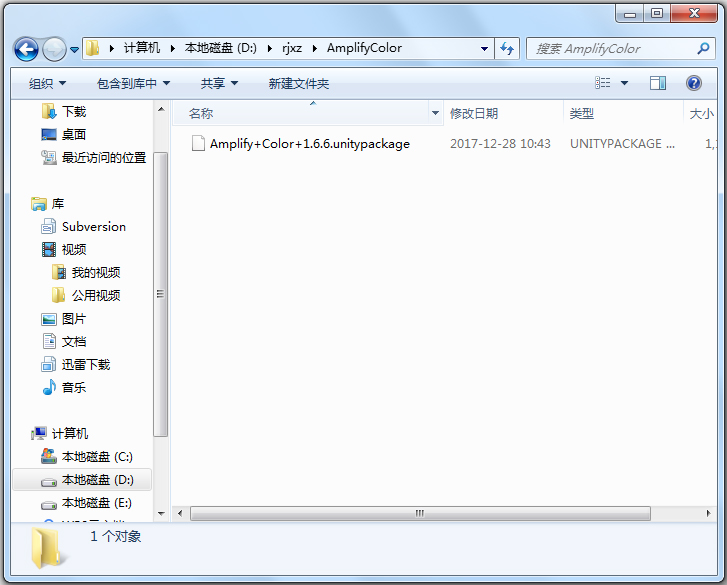727x585 pixels.
Task: Click the magnifier search icon
Action: click(x=703, y=48)
